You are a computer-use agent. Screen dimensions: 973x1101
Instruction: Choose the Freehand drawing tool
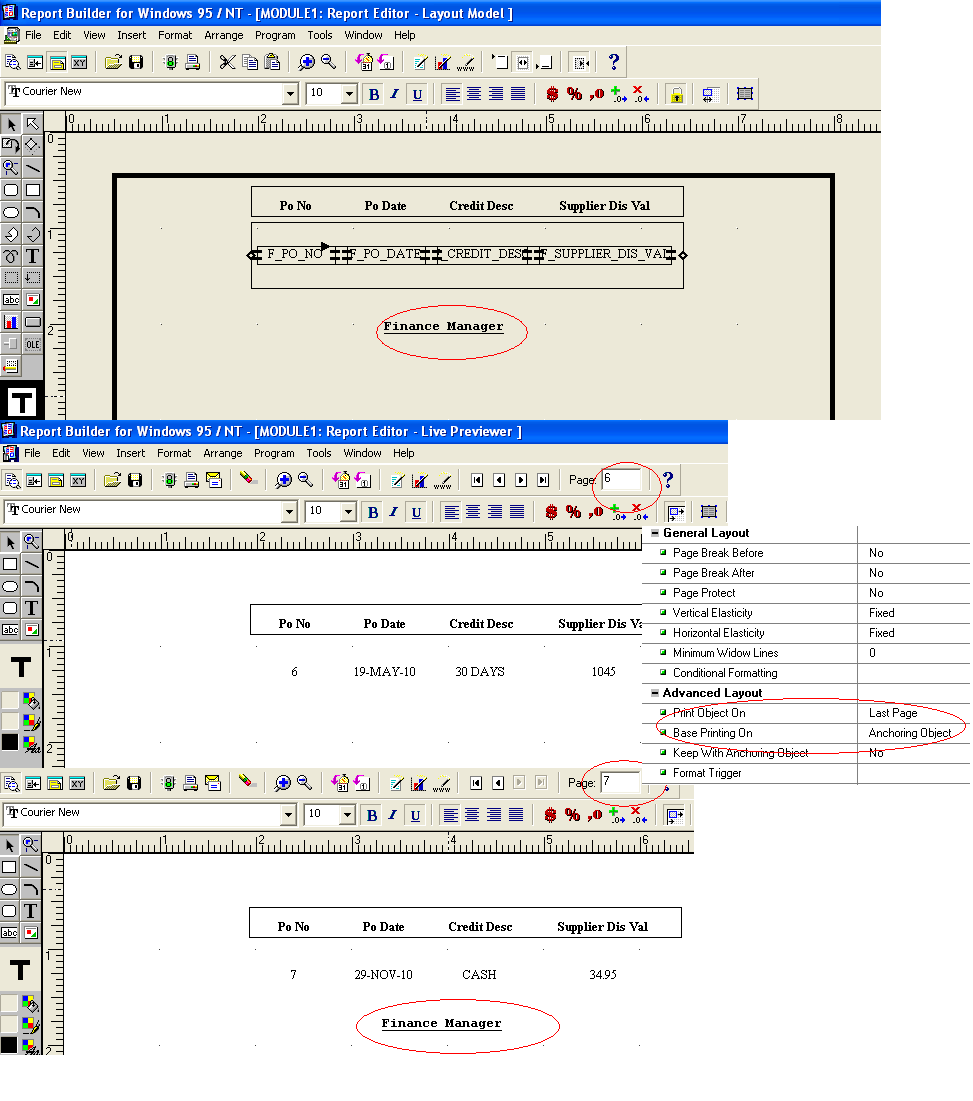pyautogui.click(x=10, y=256)
